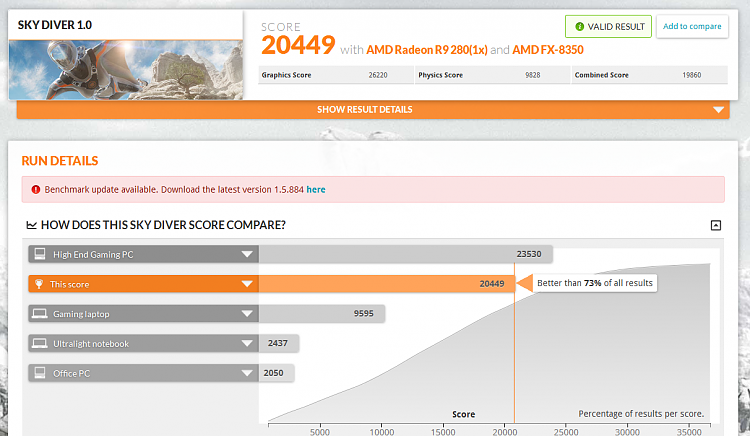Click the This score row label
This screenshot has width=750, height=436.
(69, 284)
